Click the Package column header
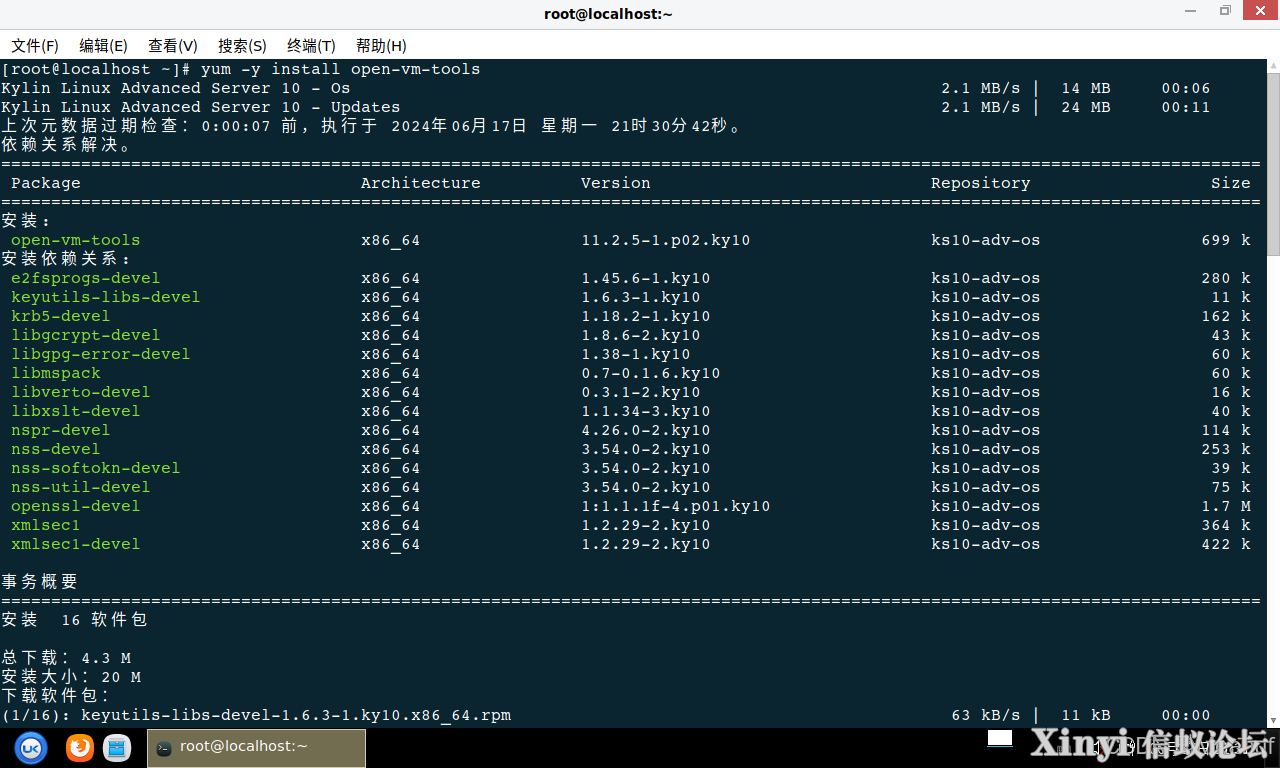Screen dimensions: 1280x768 (45, 183)
